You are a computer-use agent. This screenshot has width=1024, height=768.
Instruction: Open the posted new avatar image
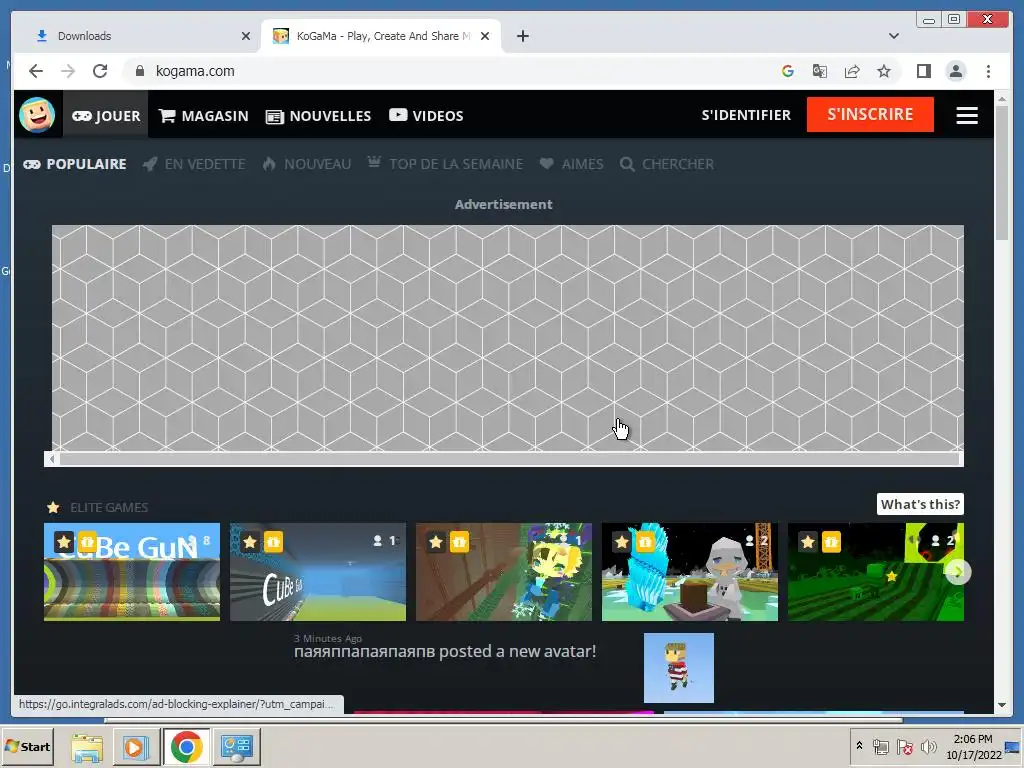pyautogui.click(x=679, y=667)
